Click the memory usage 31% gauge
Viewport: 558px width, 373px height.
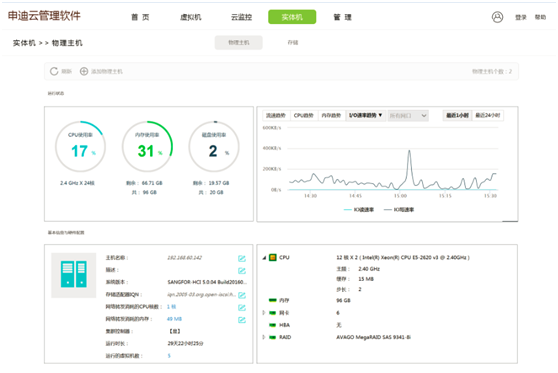click(x=147, y=147)
